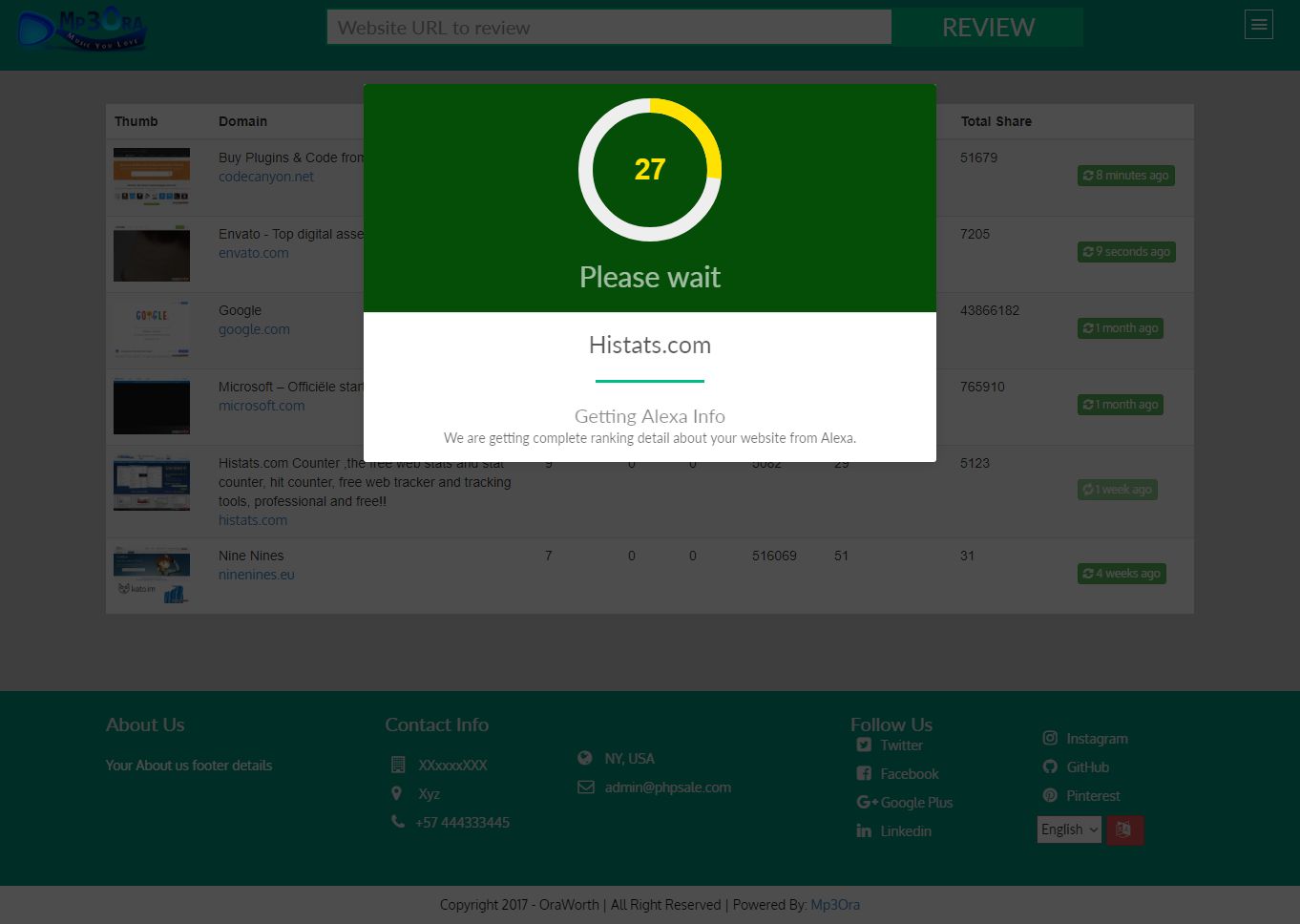
Task: Open the Twitter link text
Action: pos(902,745)
